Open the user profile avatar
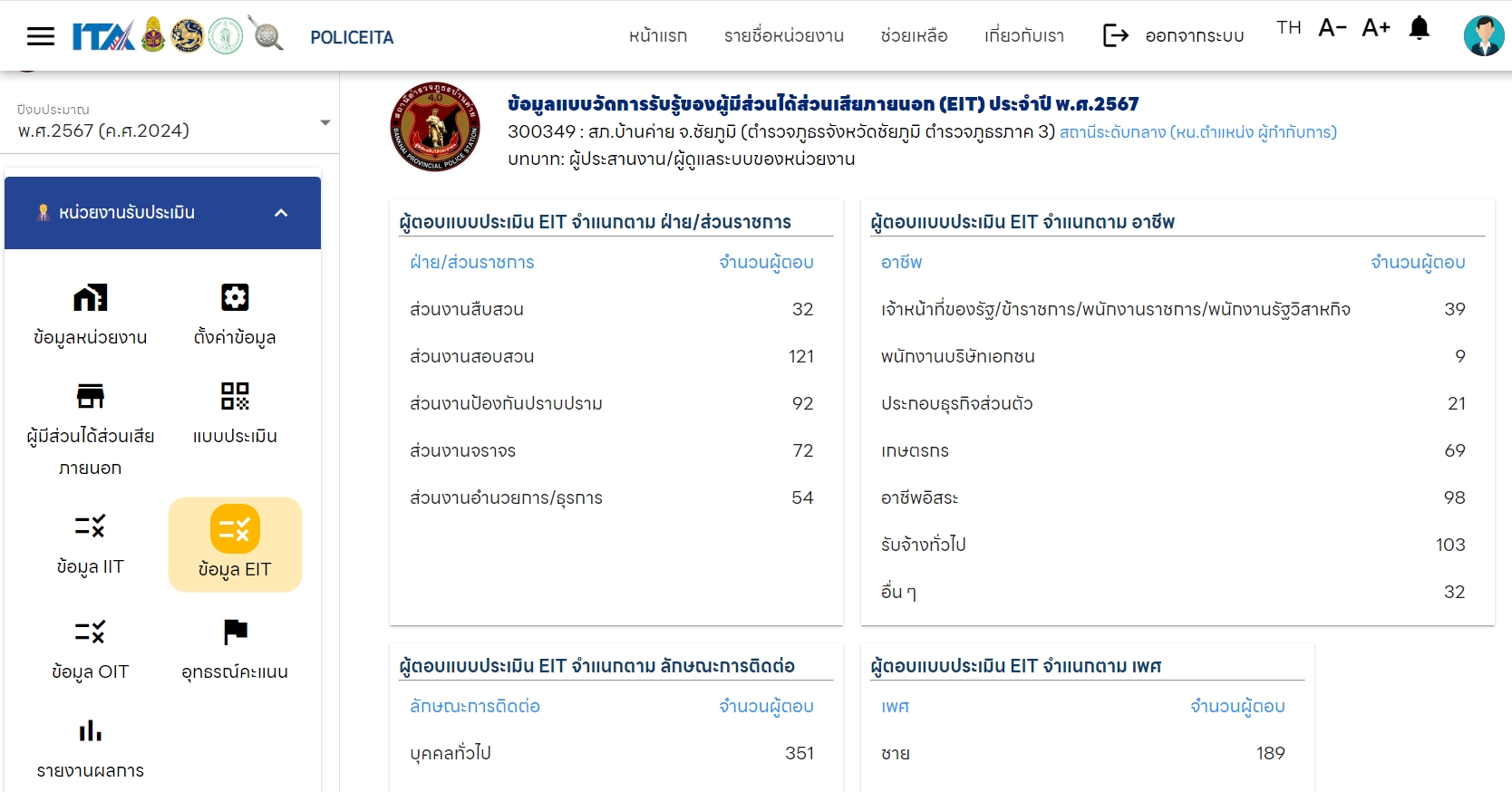The width and height of the screenshot is (1512, 792). pos(1483,36)
